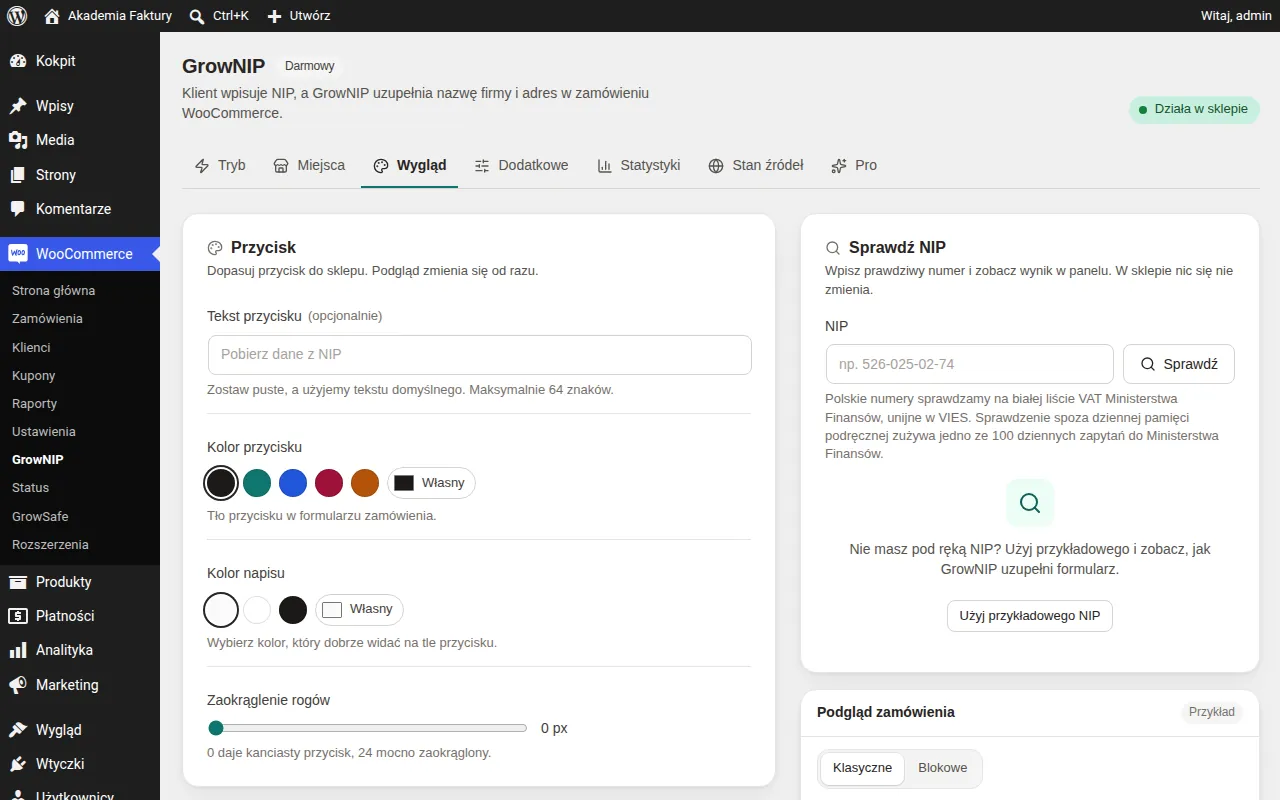Click the NIP number input field
Image resolution: width=1280 pixels, height=800 pixels.
pos(970,364)
